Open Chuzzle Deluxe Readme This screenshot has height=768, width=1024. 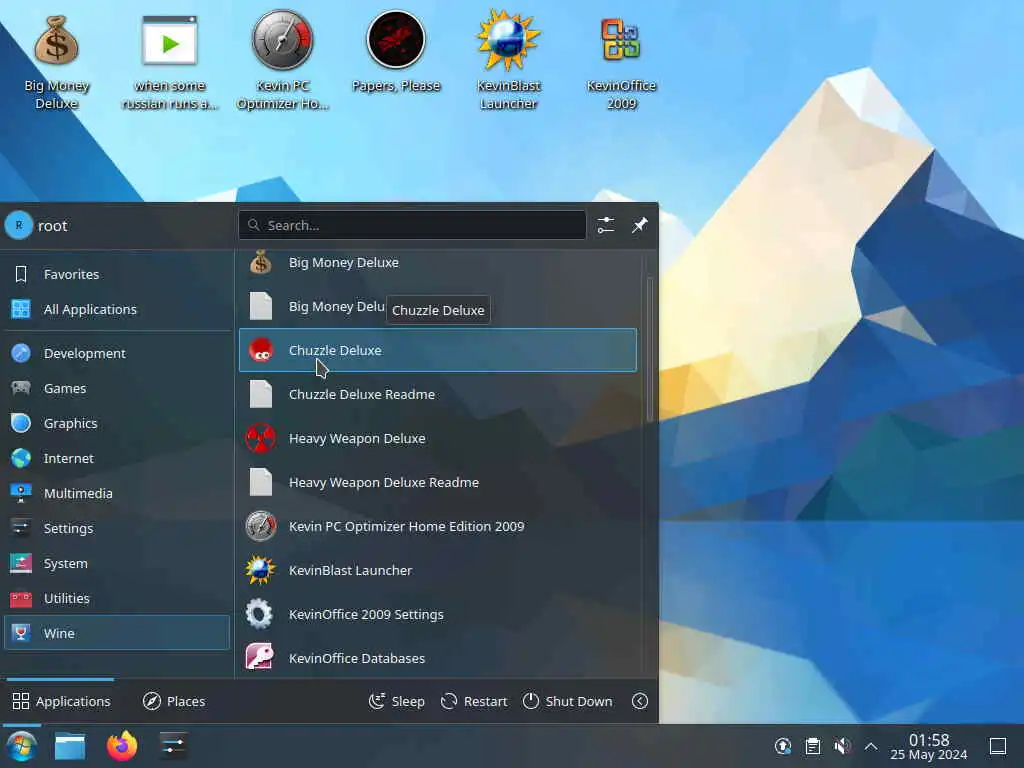tap(438, 394)
